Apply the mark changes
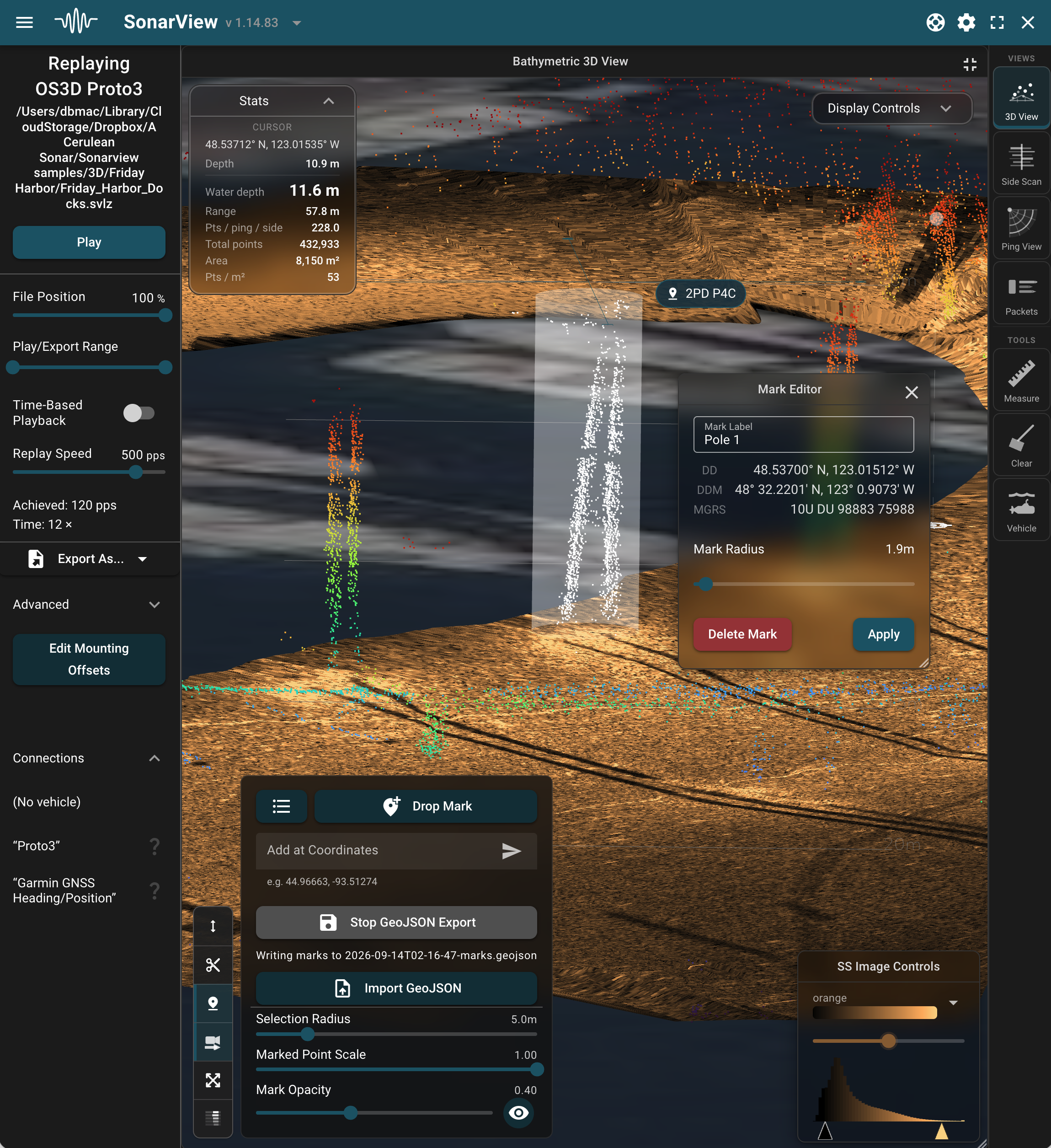This screenshot has height=1148, width=1051. (x=883, y=634)
